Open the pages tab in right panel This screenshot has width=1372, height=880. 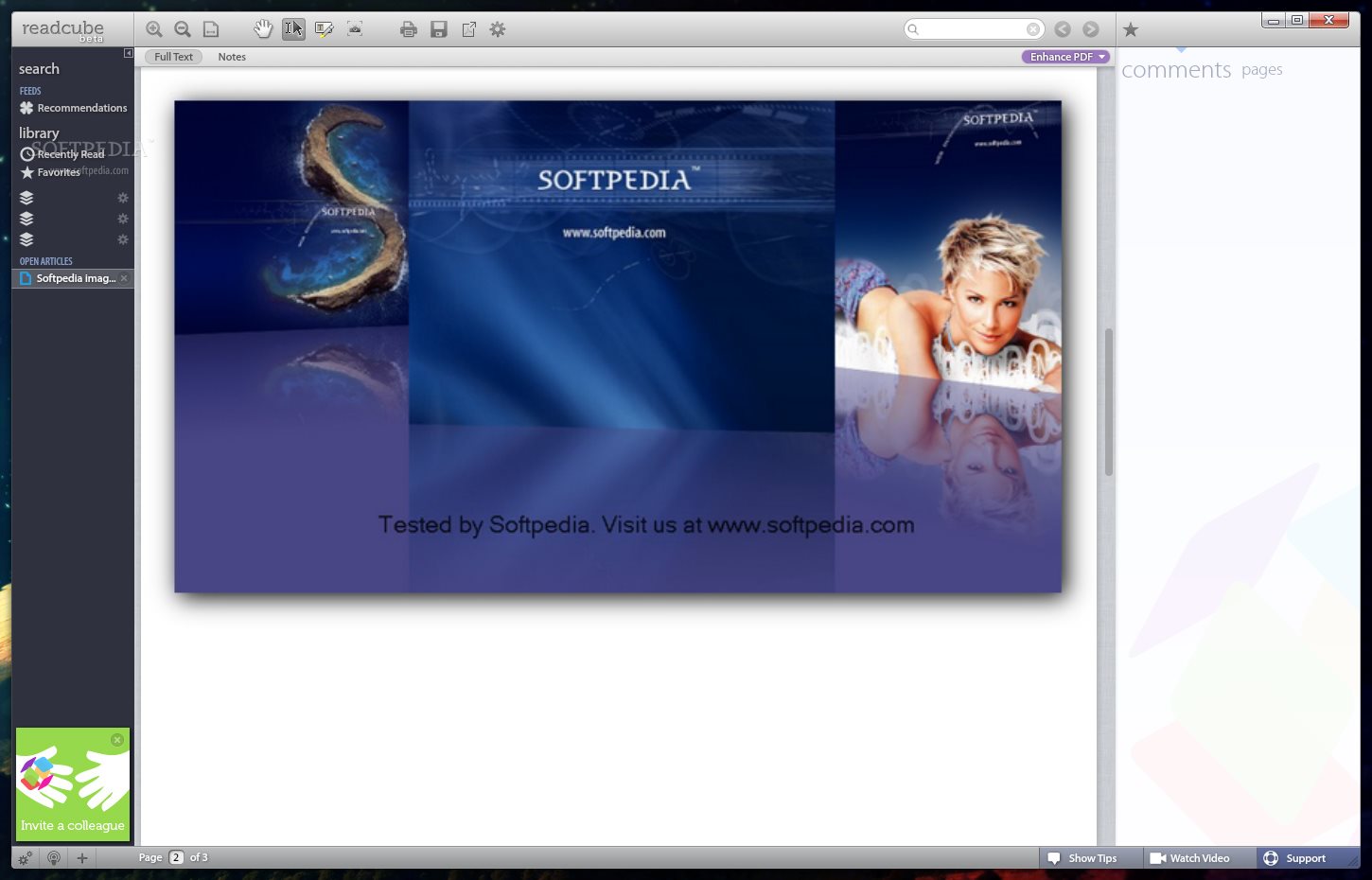click(1262, 69)
